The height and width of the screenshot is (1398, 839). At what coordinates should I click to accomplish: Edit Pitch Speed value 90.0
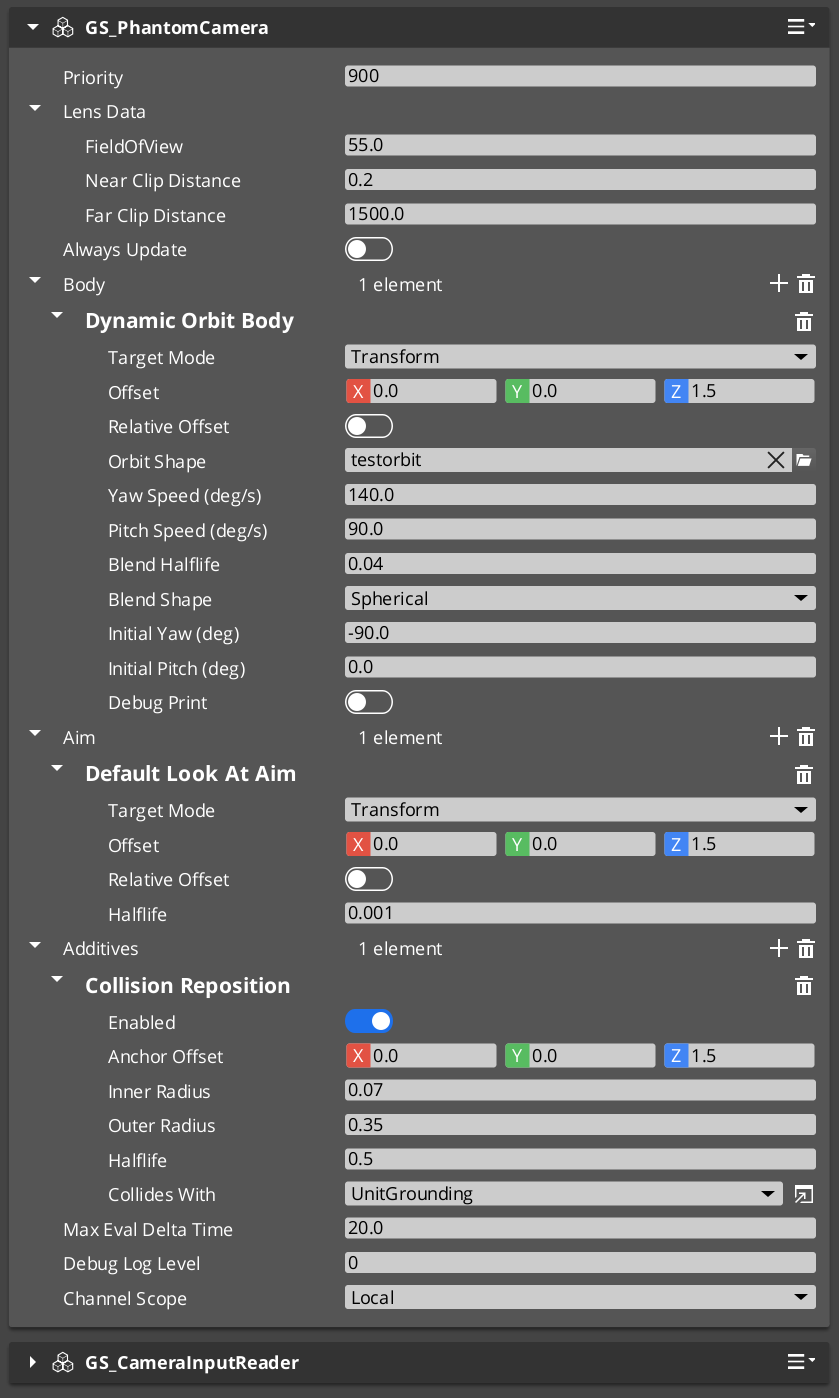tap(580, 529)
